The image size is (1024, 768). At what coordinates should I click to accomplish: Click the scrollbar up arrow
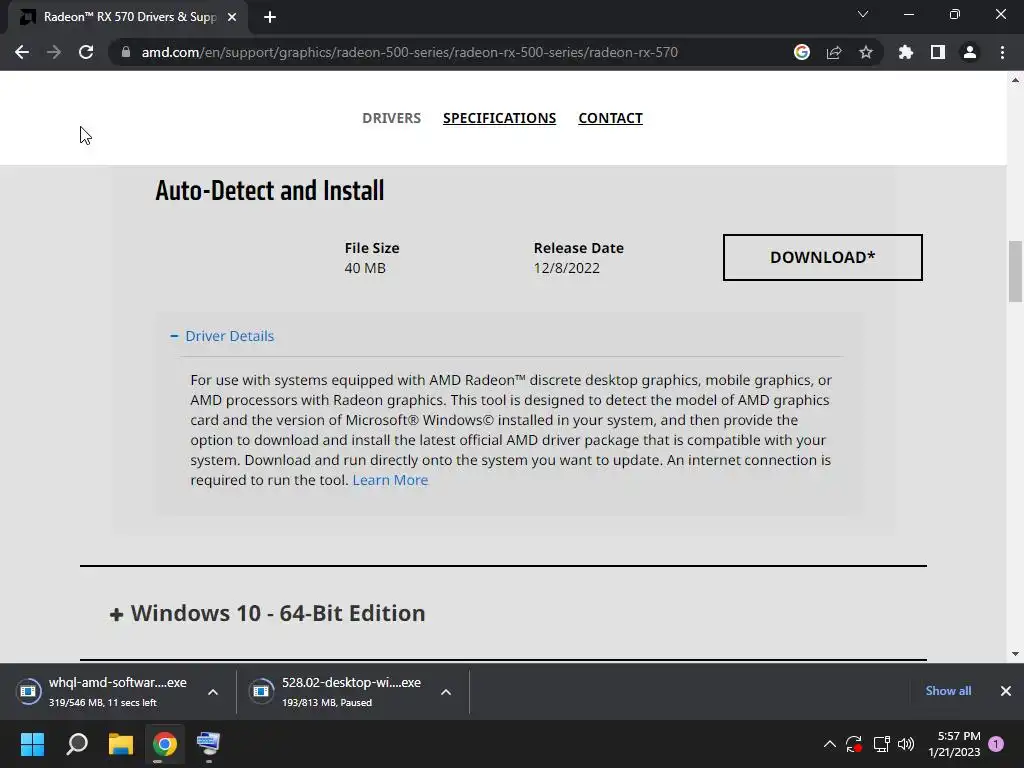[x=1015, y=80]
